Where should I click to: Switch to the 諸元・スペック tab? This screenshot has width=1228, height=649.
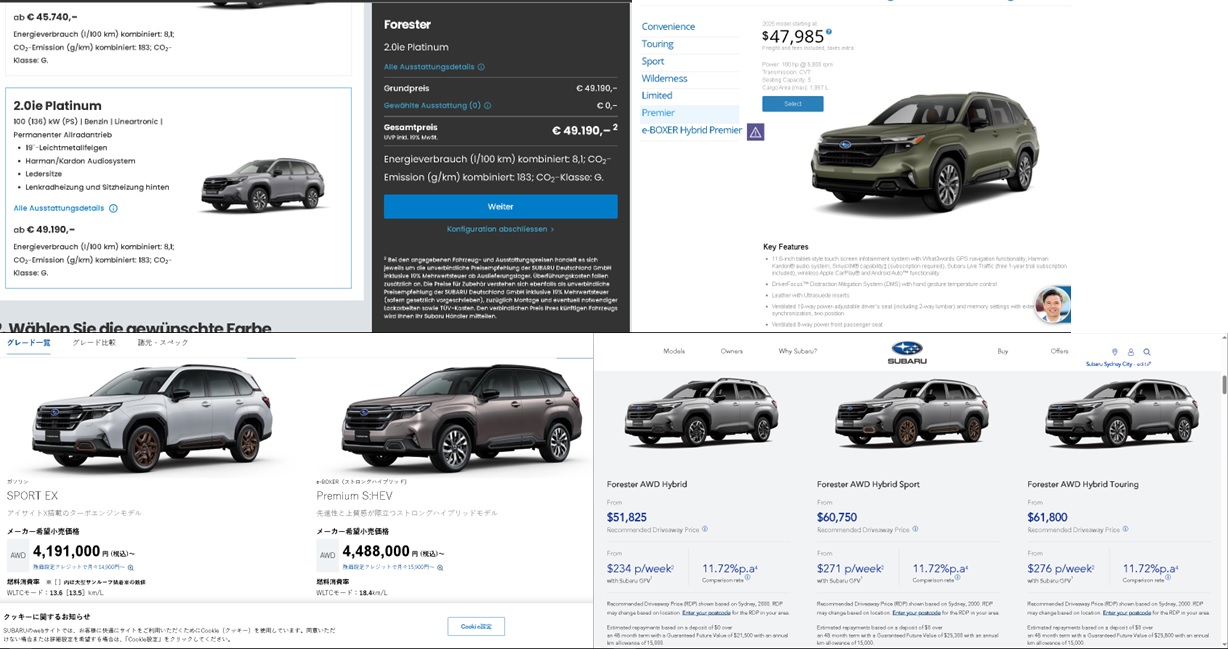[x=163, y=342]
